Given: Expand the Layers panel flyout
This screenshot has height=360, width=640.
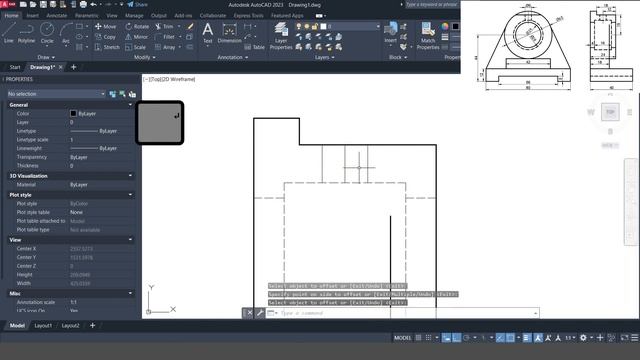Looking at the screenshot, I should 324,58.
